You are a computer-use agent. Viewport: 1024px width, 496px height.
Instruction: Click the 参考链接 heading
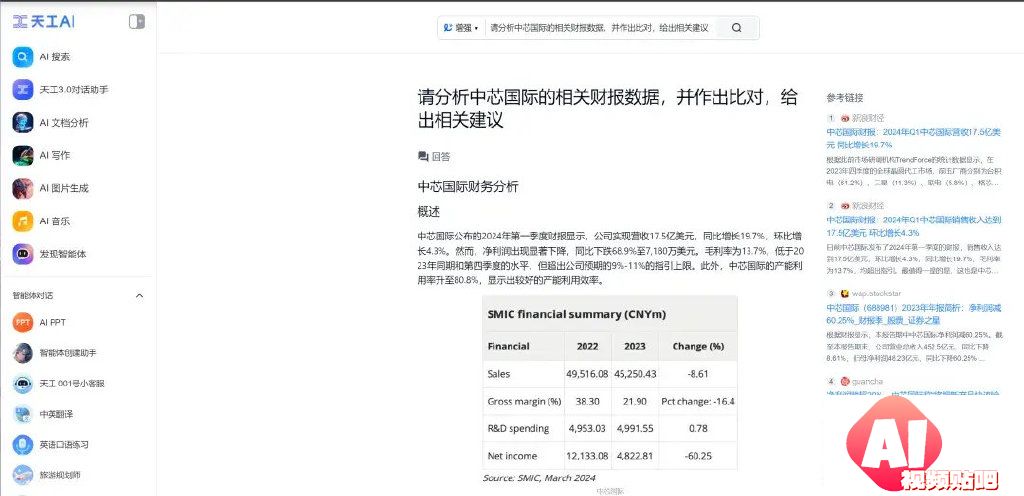click(844, 98)
